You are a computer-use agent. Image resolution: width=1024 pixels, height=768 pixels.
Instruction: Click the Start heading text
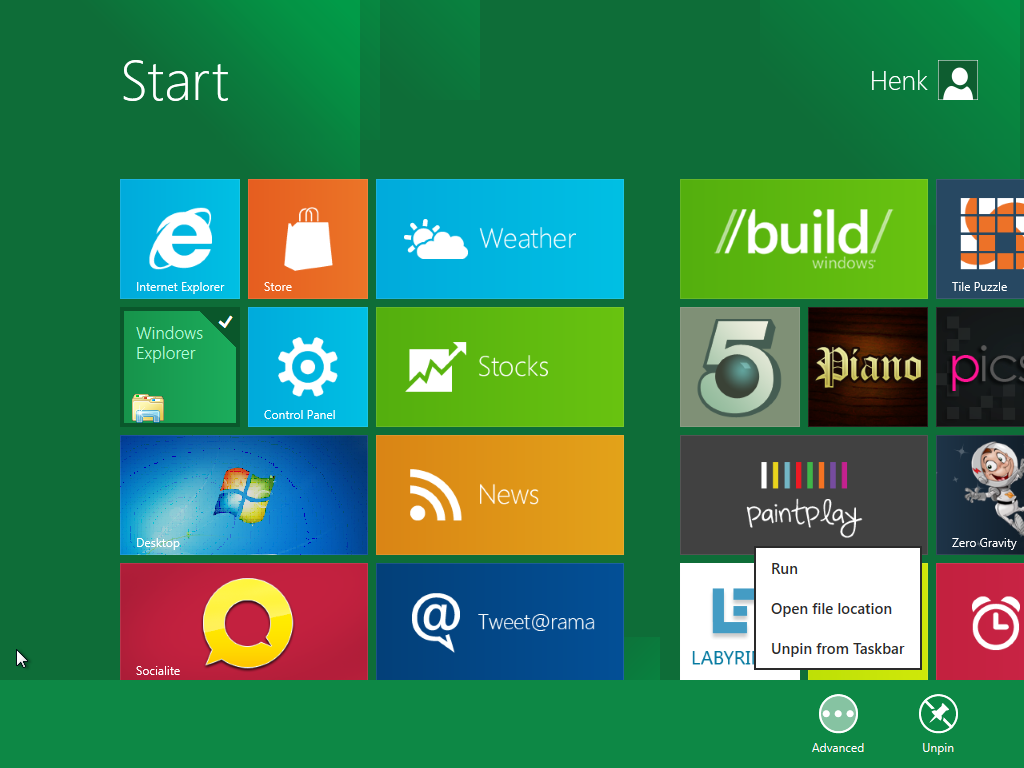[x=175, y=82]
